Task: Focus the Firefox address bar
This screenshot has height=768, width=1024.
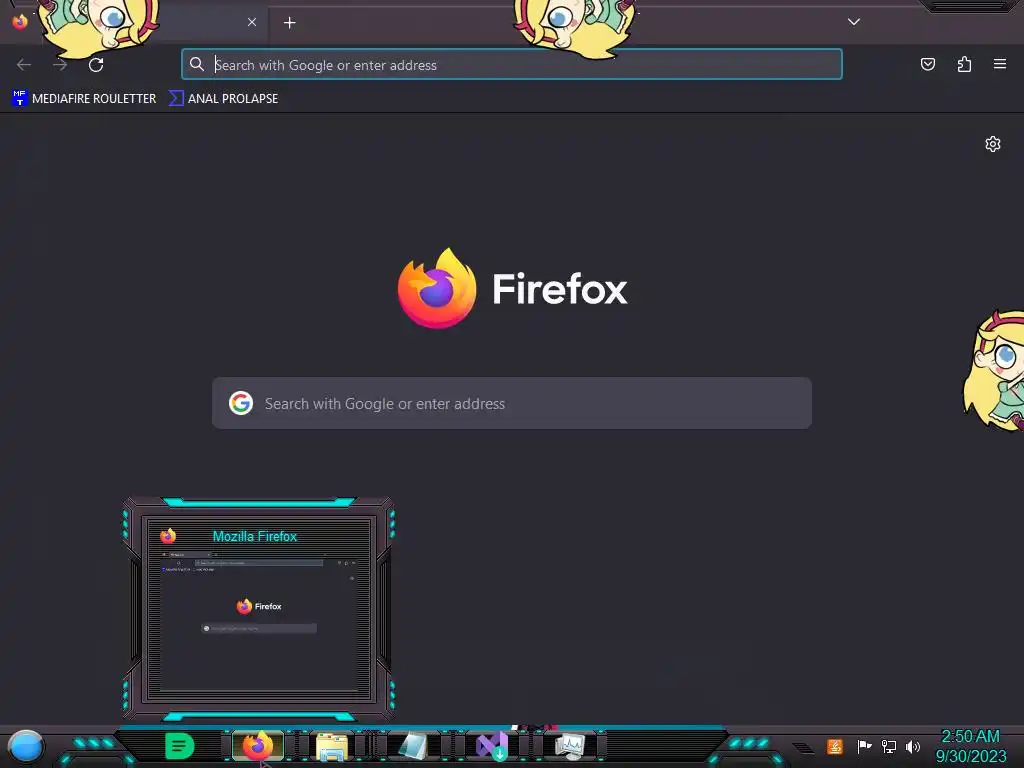Action: (511, 65)
